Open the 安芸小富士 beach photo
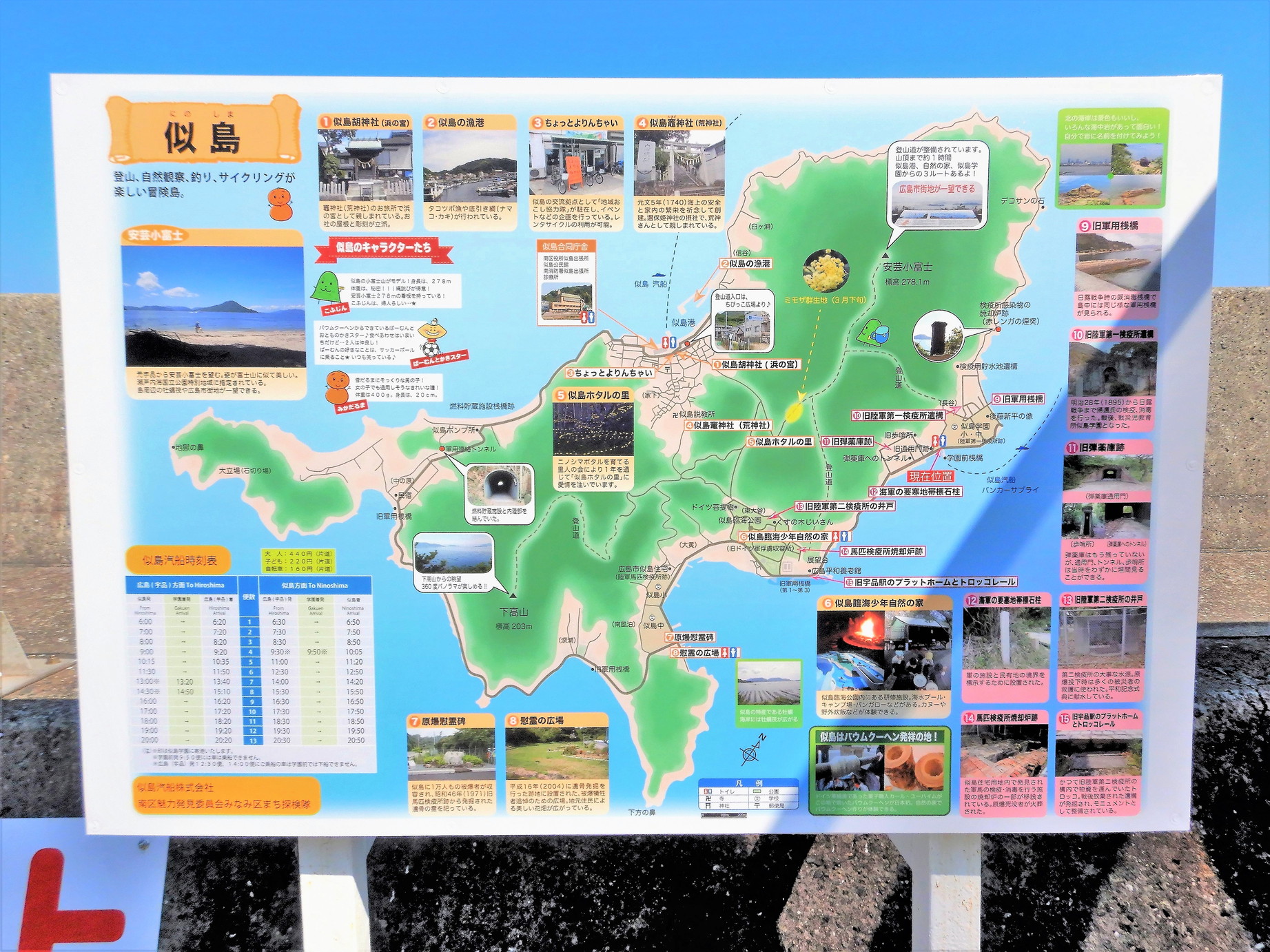Viewport: 1270px width, 952px height. tap(214, 307)
